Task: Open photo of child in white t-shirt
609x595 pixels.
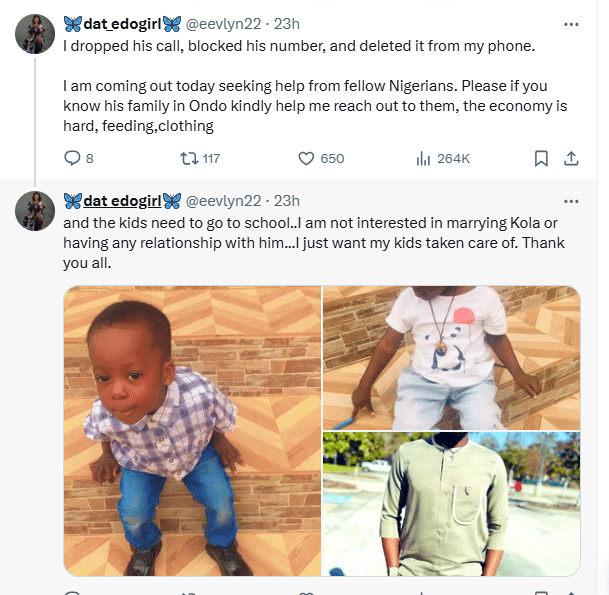Action: click(x=451, y=357)
